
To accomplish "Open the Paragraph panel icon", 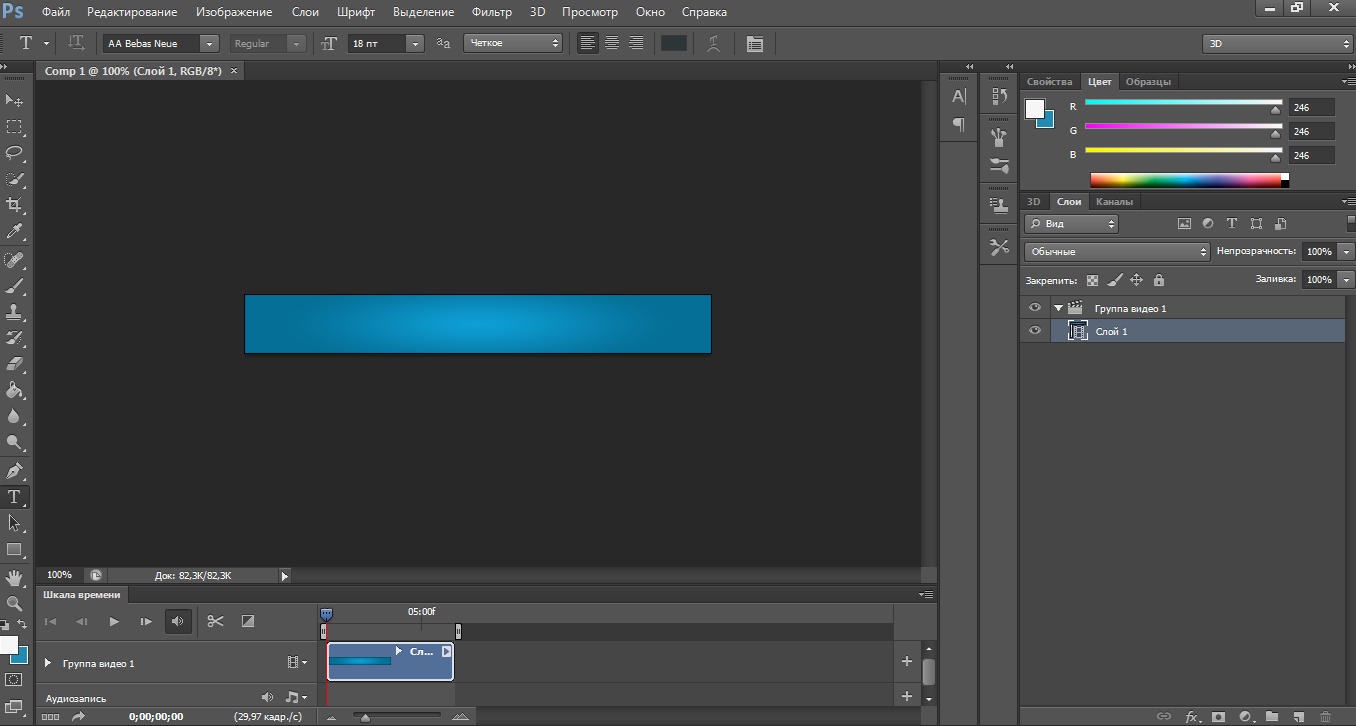I will coord(958,124).
